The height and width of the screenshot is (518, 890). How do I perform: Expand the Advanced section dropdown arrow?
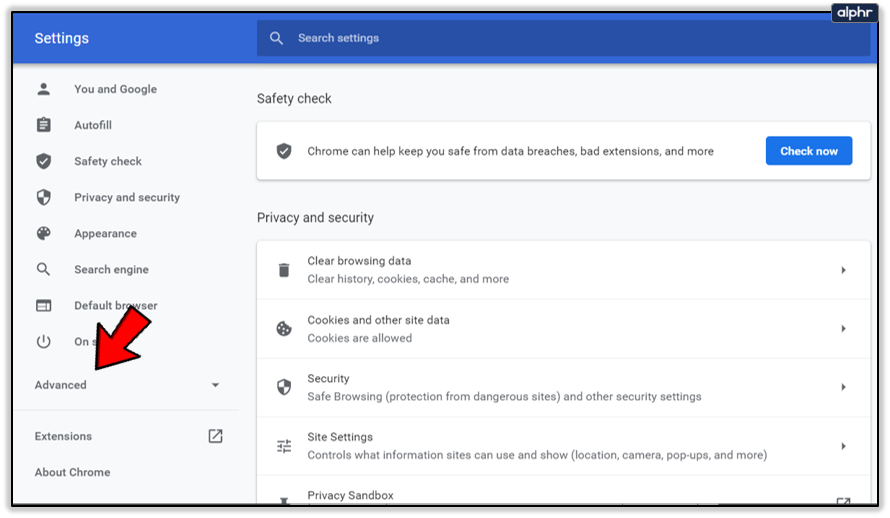(215, 385)
